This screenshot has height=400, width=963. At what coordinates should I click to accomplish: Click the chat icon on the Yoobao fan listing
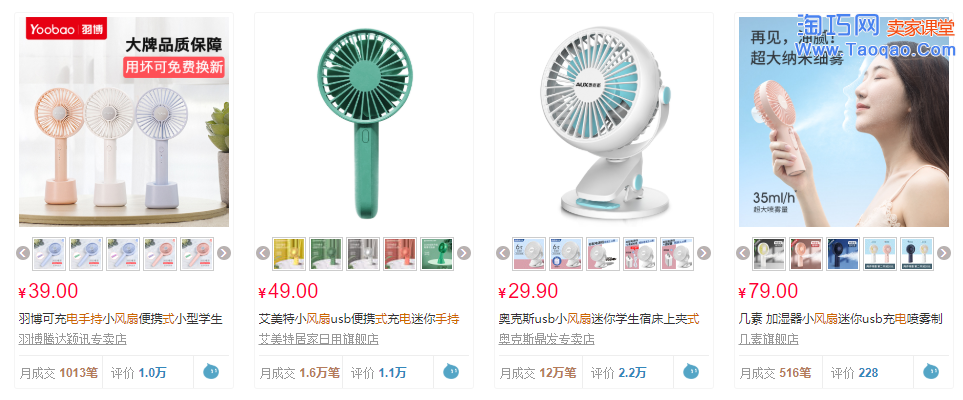(x=211, y=371)
